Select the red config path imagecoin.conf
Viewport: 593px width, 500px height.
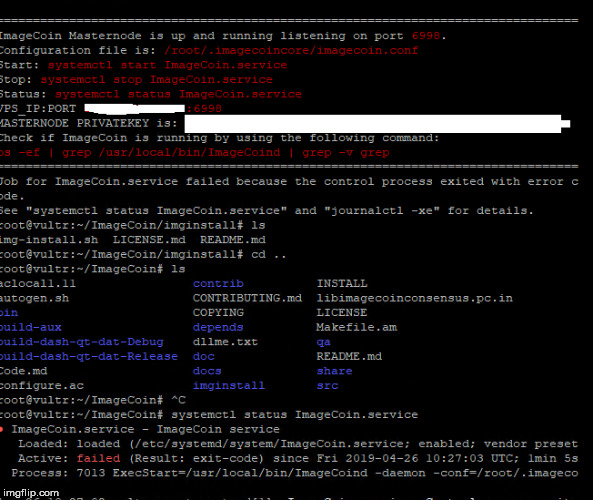[x=291, y=50]
